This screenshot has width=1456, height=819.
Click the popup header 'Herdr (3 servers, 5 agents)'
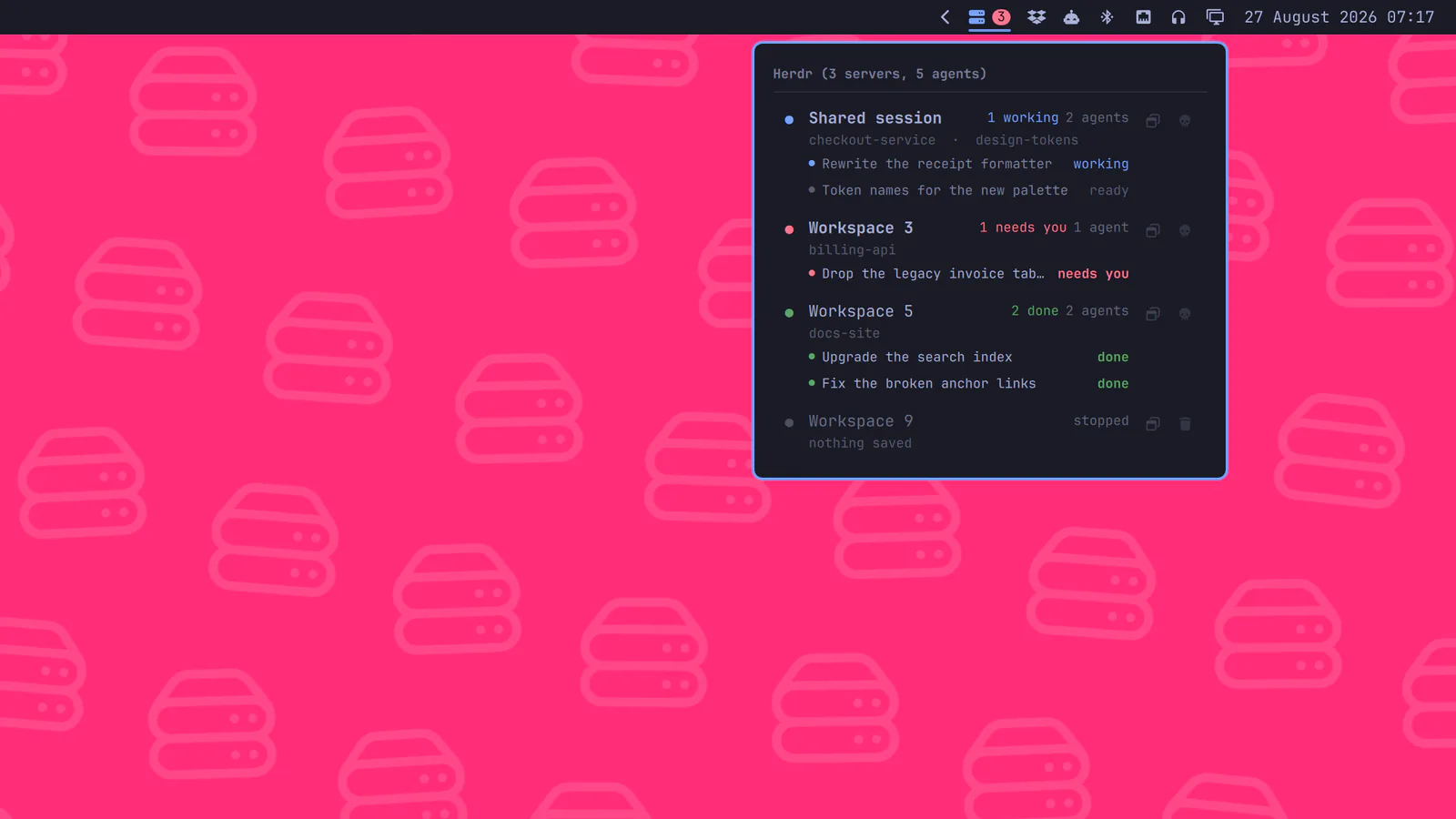click(880, 74)
